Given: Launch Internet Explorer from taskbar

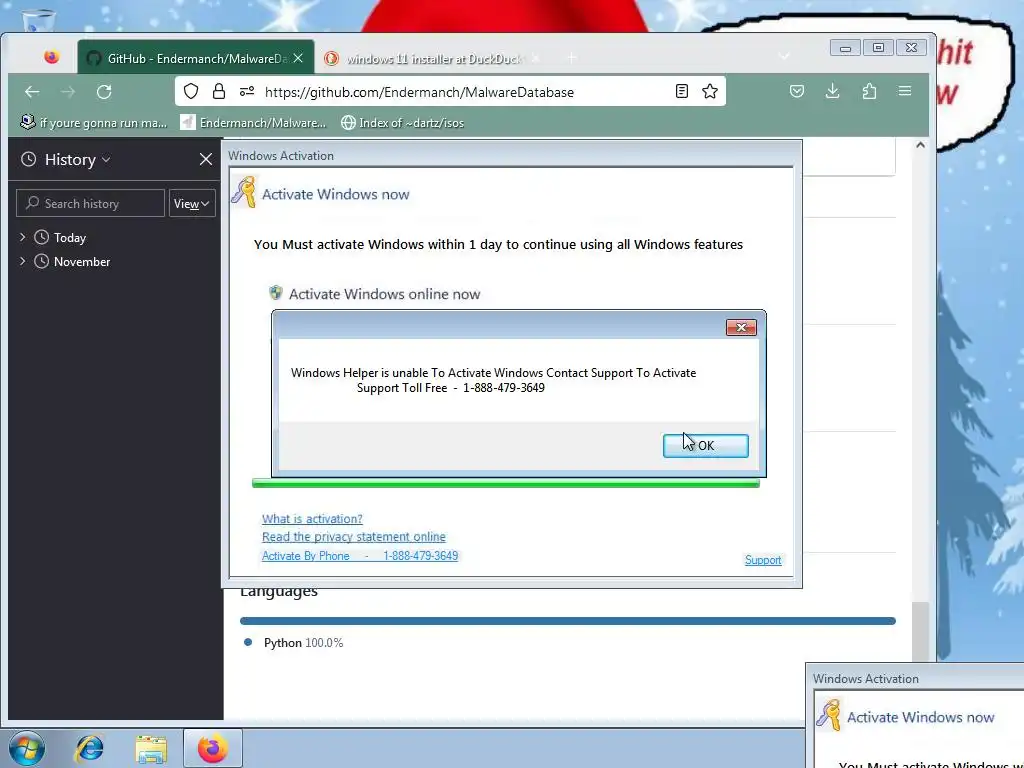Looking at the screenshot, I should (x=89, y=748).
